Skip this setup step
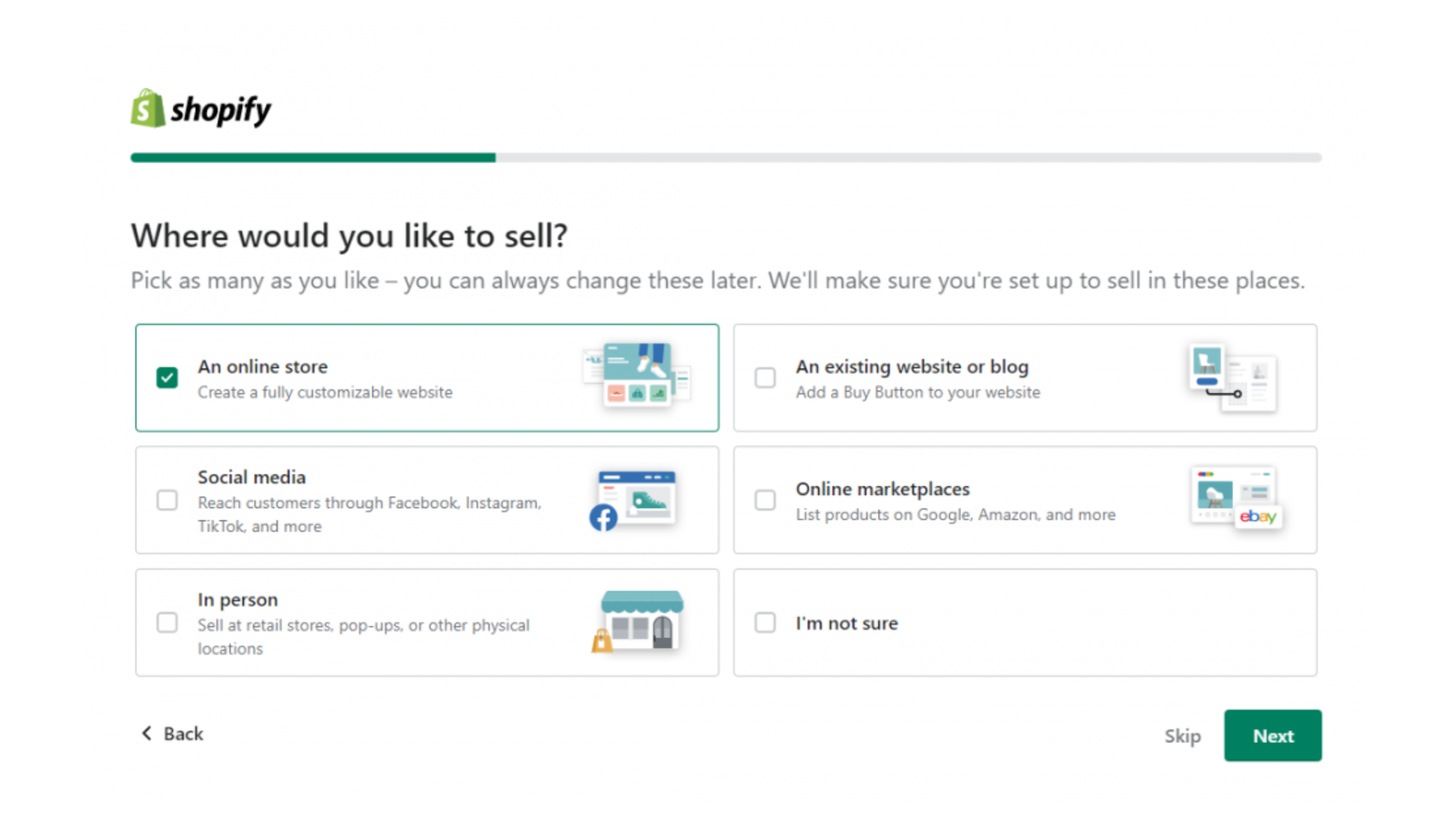This screenshot has height=819, width=1456. (1182, 736)
